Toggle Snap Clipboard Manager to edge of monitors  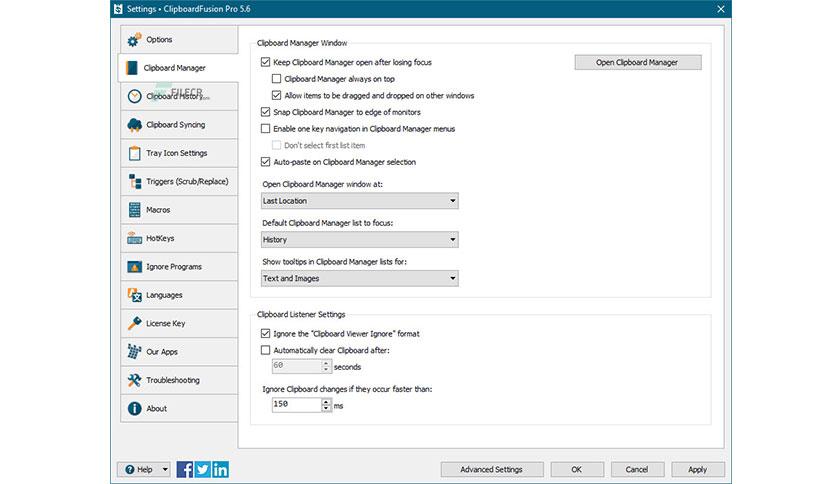pos(266,112)
